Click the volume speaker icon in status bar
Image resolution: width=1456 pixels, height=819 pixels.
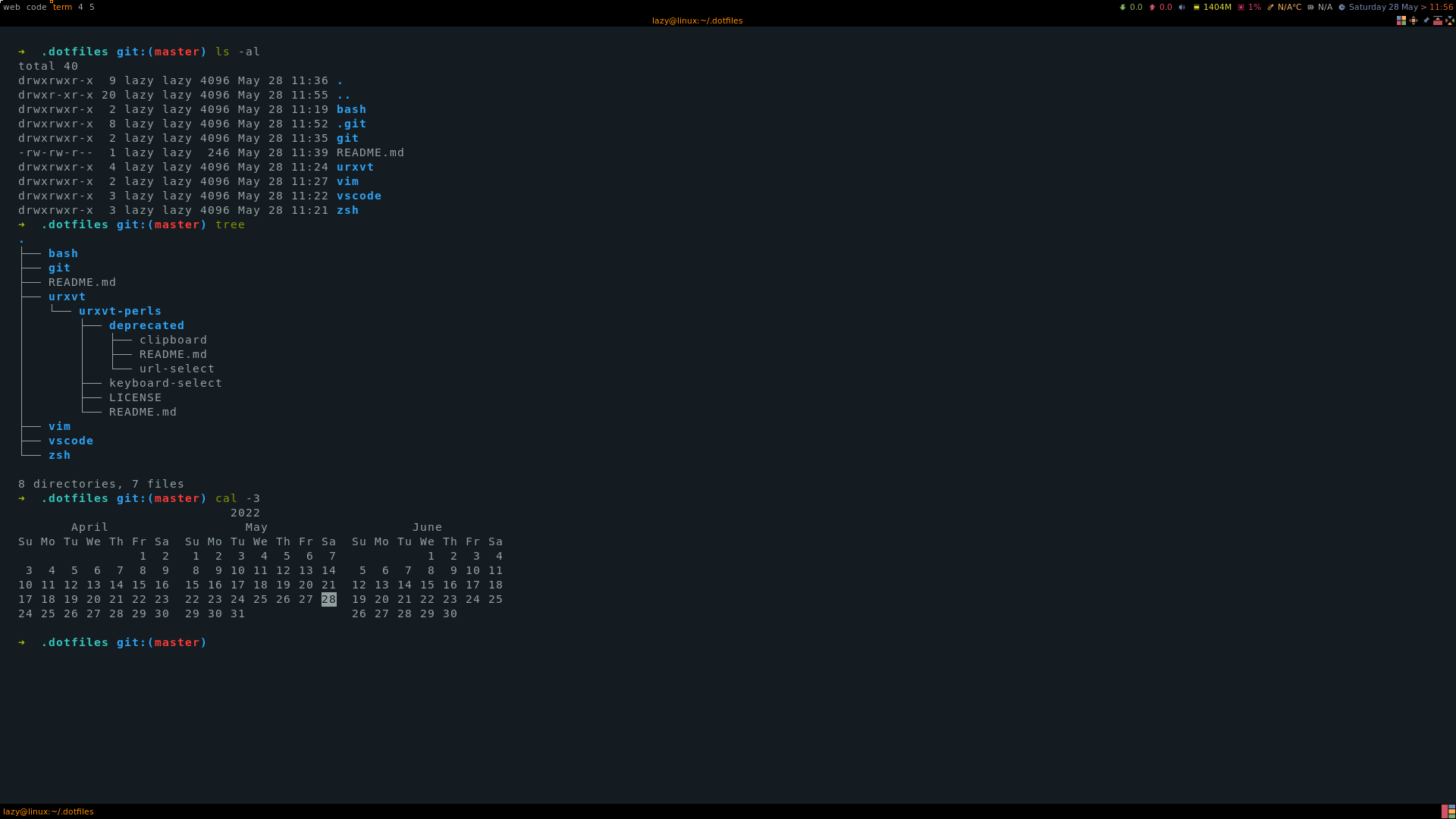click(1181, 8)
